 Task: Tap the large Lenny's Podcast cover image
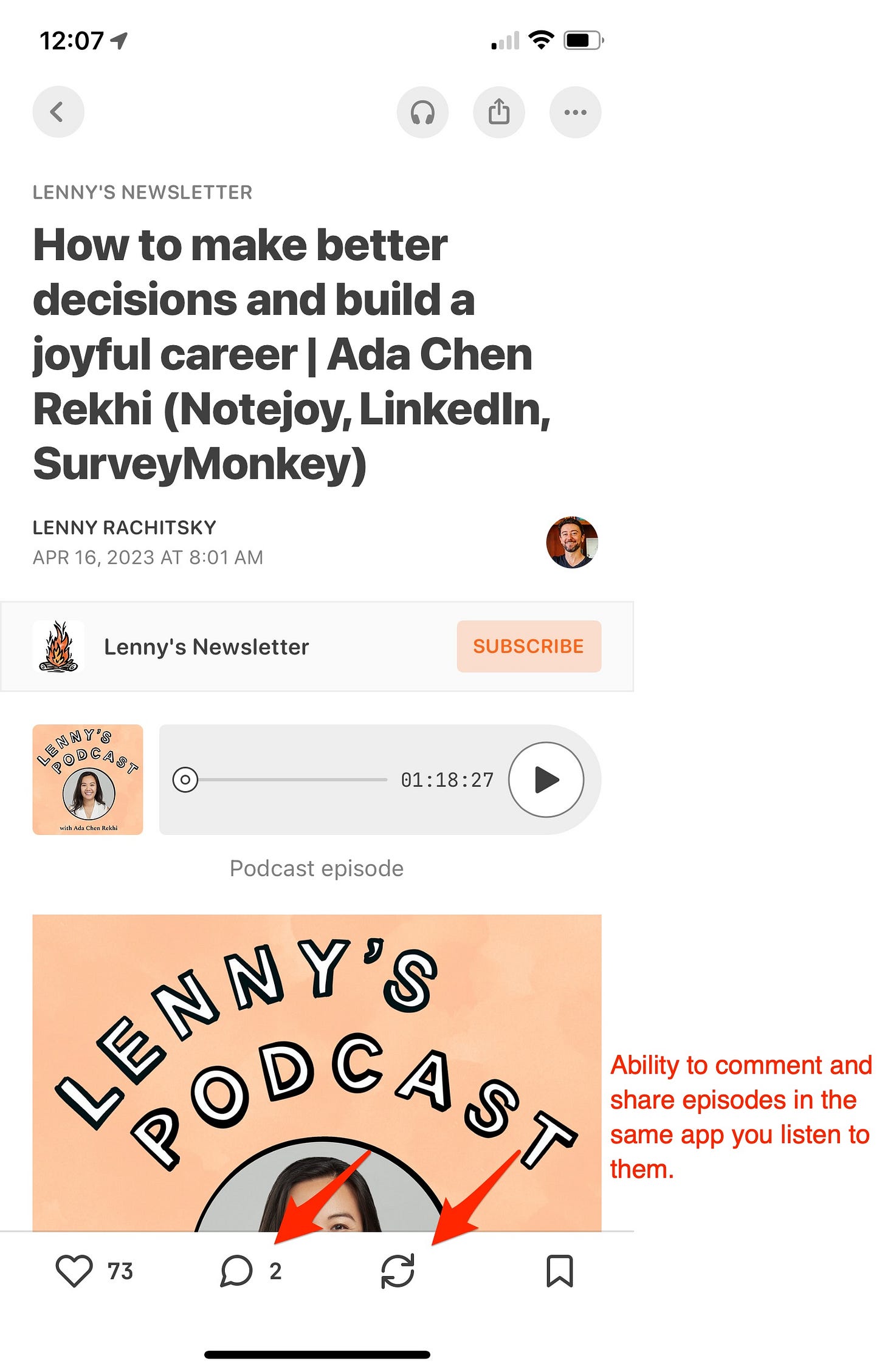click(317, 1072)
